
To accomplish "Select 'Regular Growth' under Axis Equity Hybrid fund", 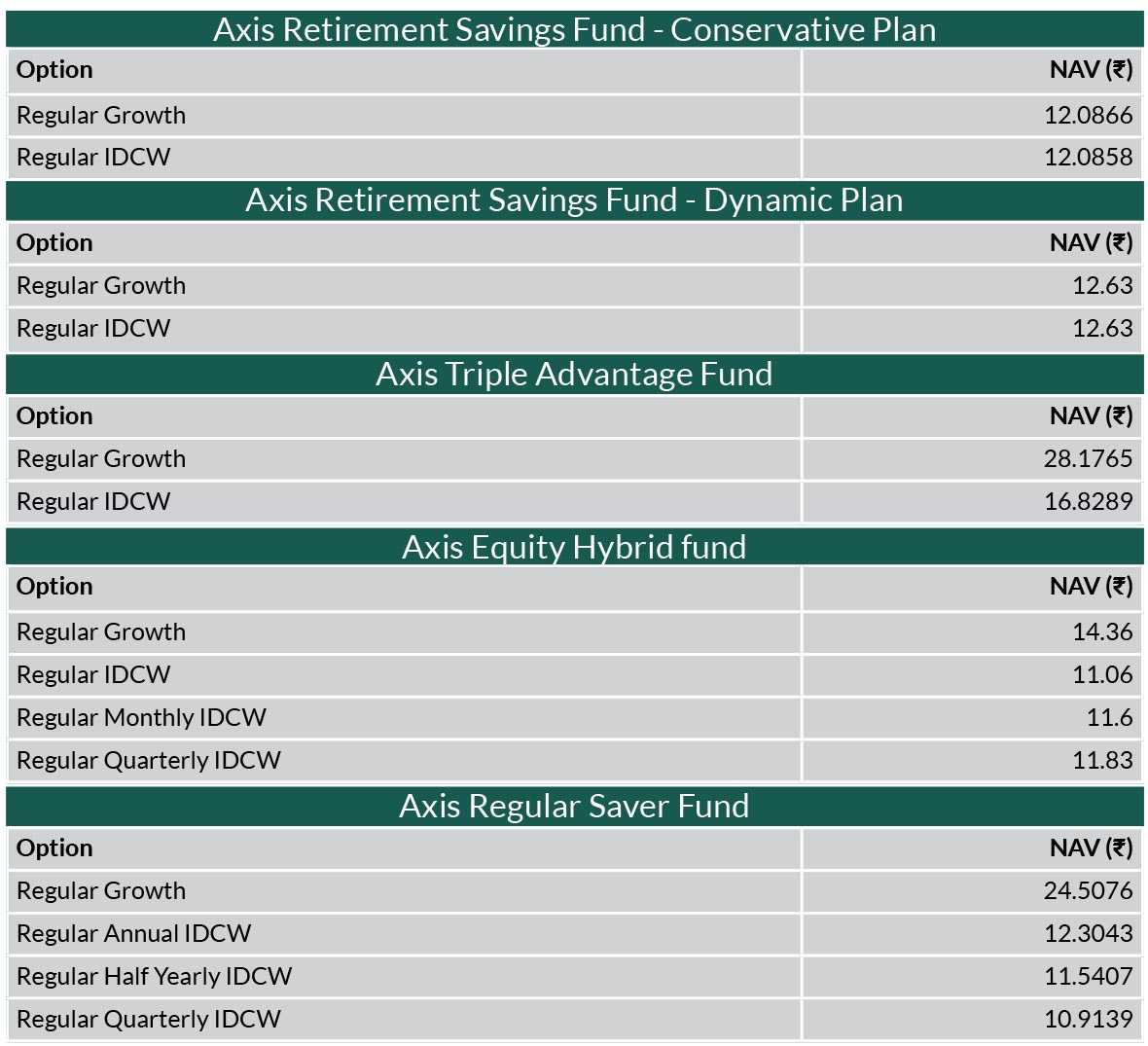I will tap(101, 631).
